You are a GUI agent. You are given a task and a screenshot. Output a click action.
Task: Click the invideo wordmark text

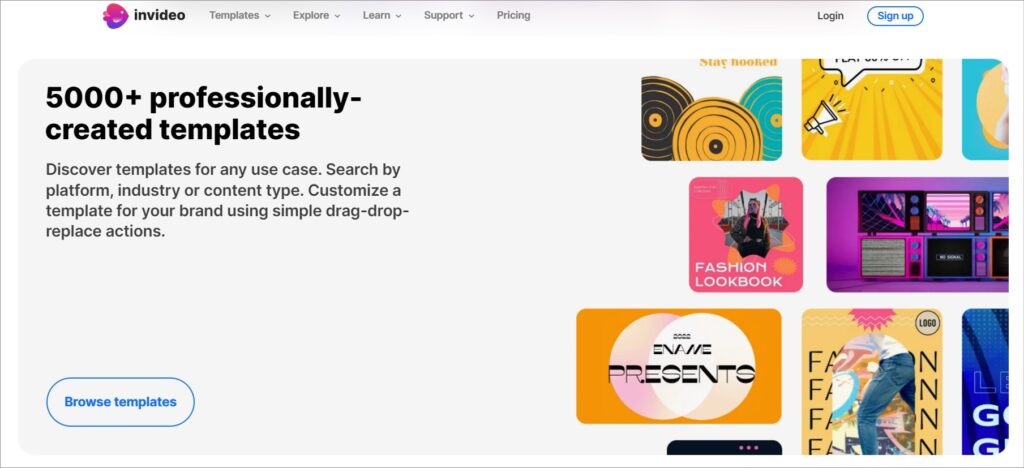pyautogui.click(x=159, y=15)
